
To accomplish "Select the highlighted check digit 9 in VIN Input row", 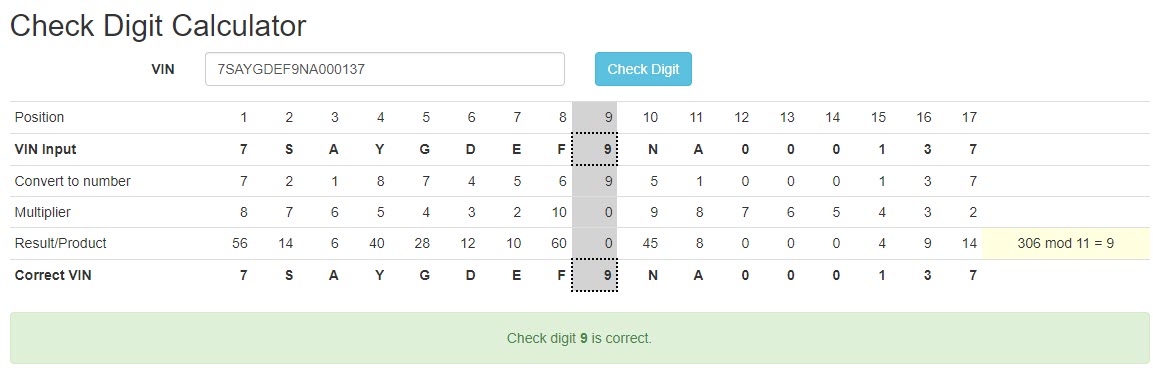I will 594,149.
